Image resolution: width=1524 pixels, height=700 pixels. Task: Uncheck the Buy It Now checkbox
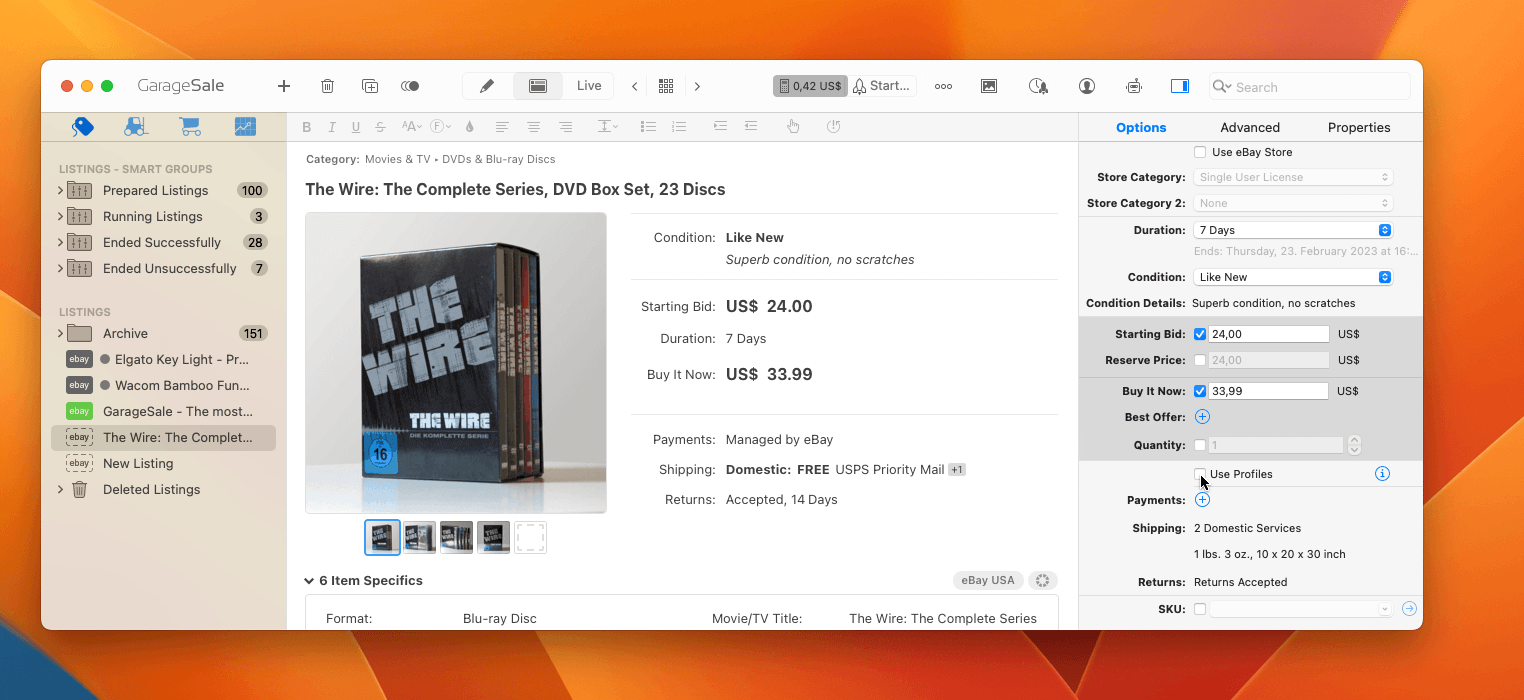click(x=1200, y=391)
